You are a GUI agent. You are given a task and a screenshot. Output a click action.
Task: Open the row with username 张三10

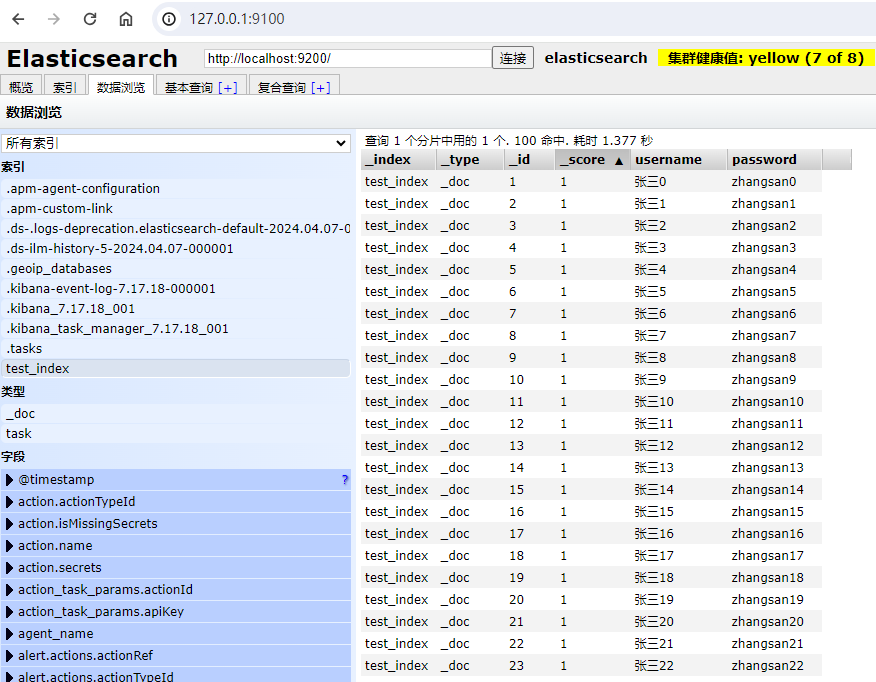click(654, 402)
